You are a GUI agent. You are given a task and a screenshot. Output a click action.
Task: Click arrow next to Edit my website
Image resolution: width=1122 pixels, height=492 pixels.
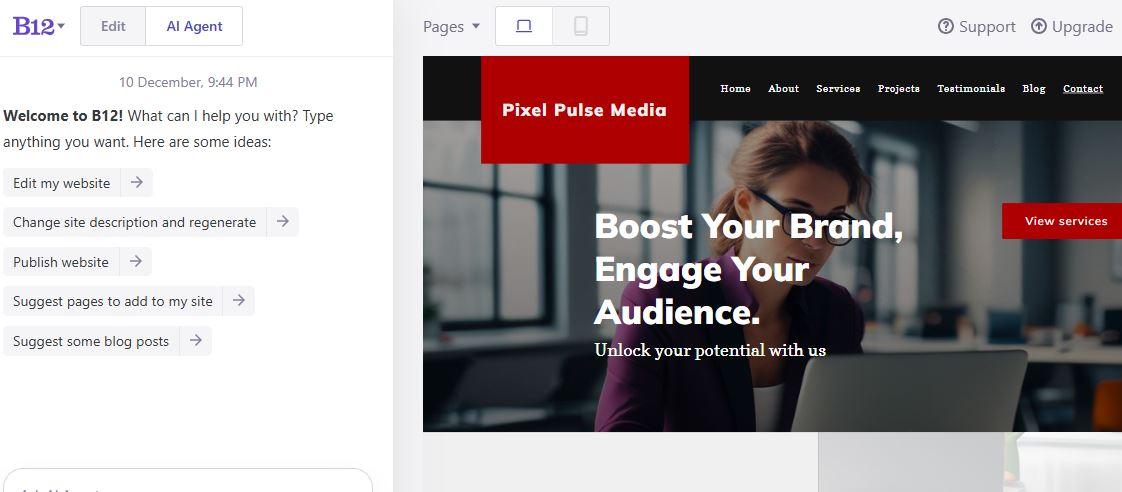pos(137,183)
